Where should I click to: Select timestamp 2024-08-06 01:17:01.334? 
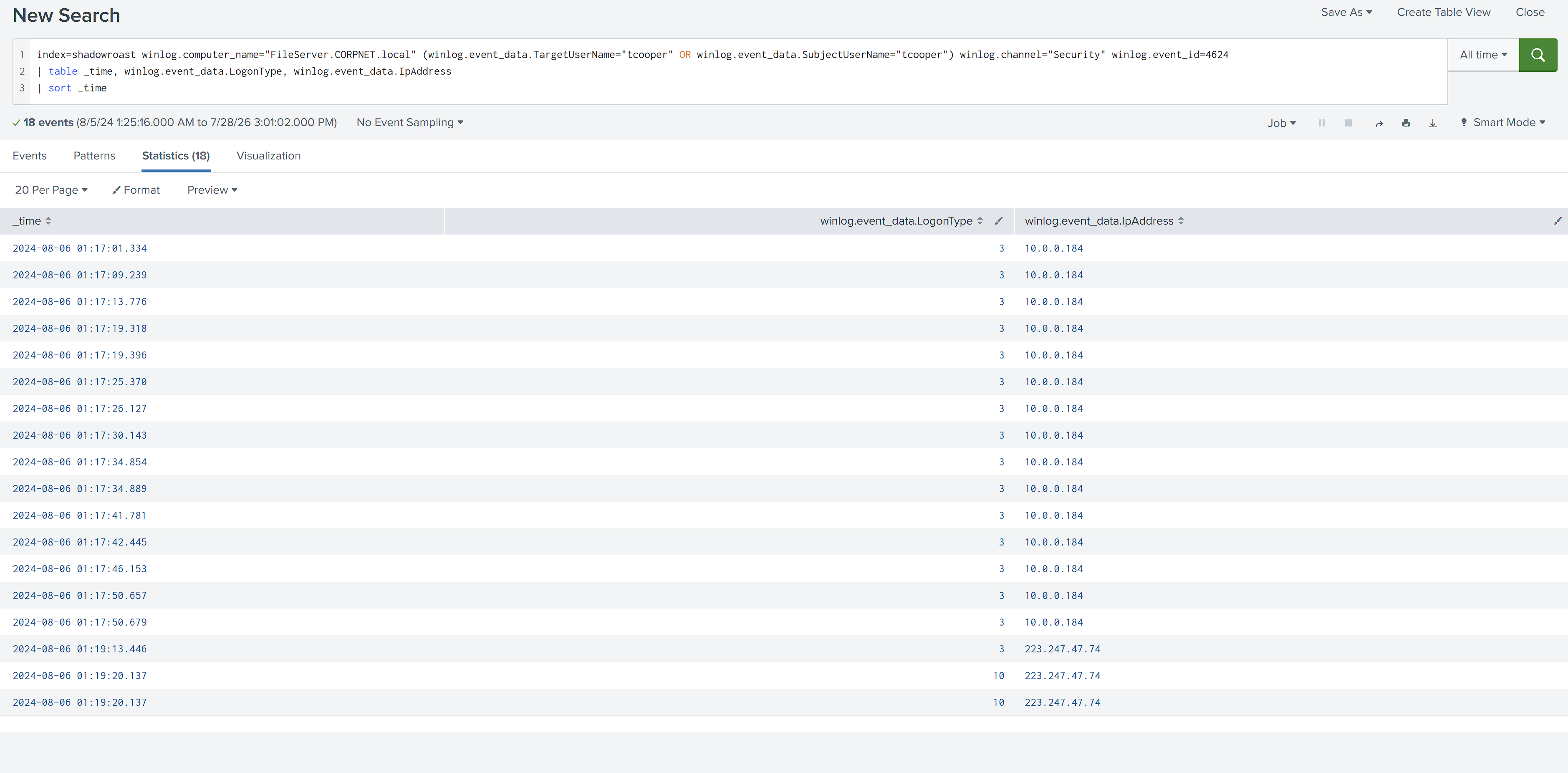pos(80,248)
